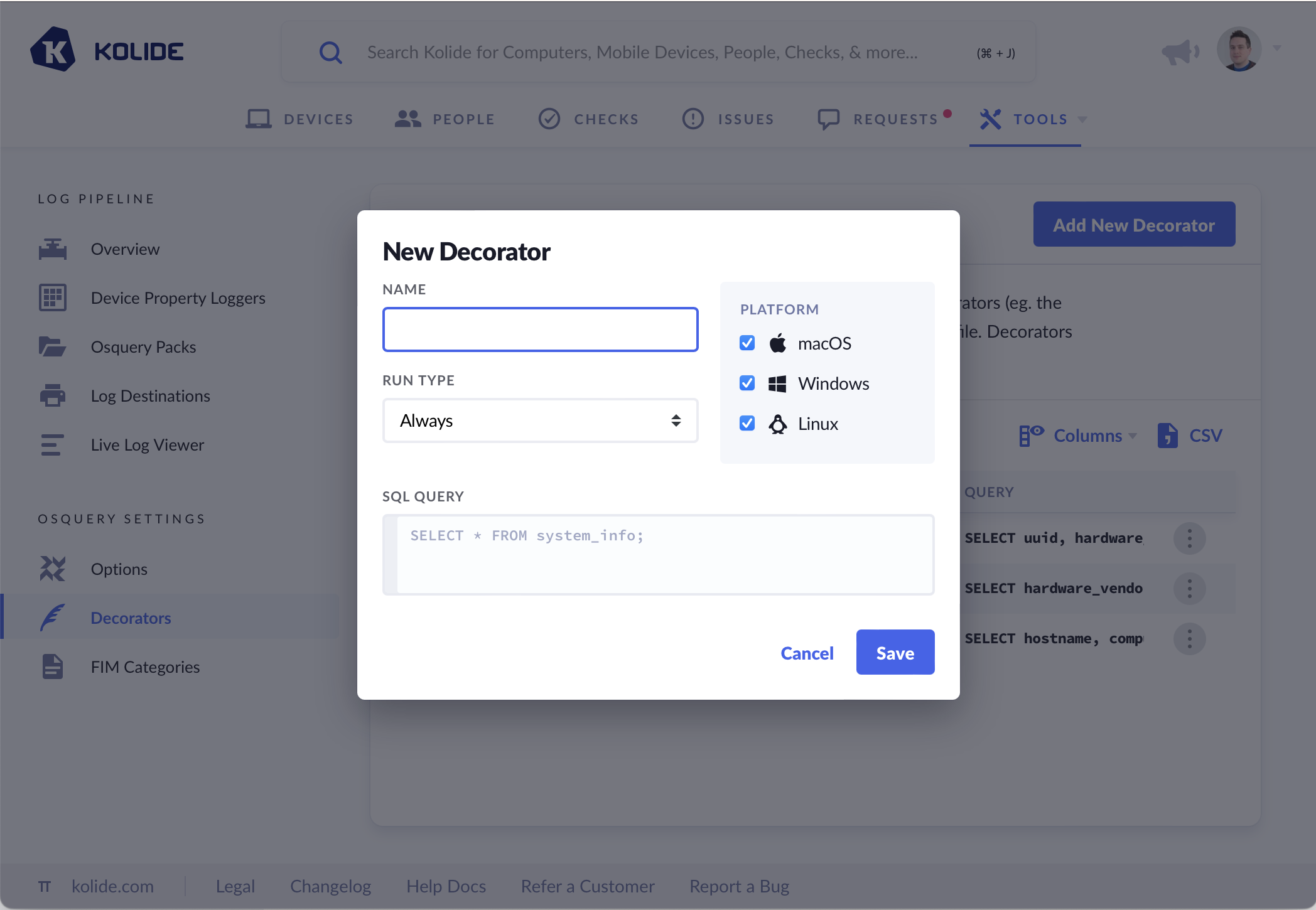Switch to the Devices tab
Screen dimensions: 1316x910
tap(299, 119)
